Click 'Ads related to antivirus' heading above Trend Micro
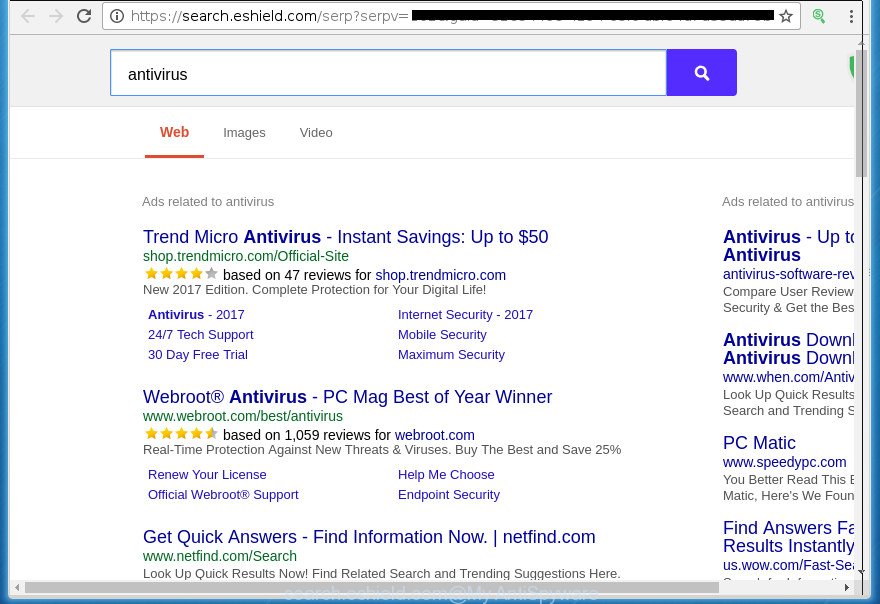 208,202
